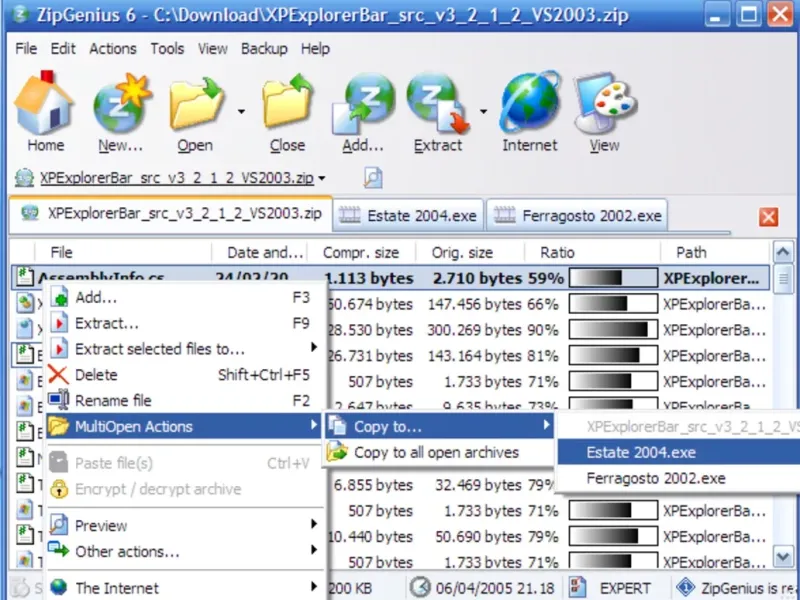The height and width of the screenshot is (600, 800).
Task: Expand the XPExplorerBar archive name dropdown
Action: [322, 179]
